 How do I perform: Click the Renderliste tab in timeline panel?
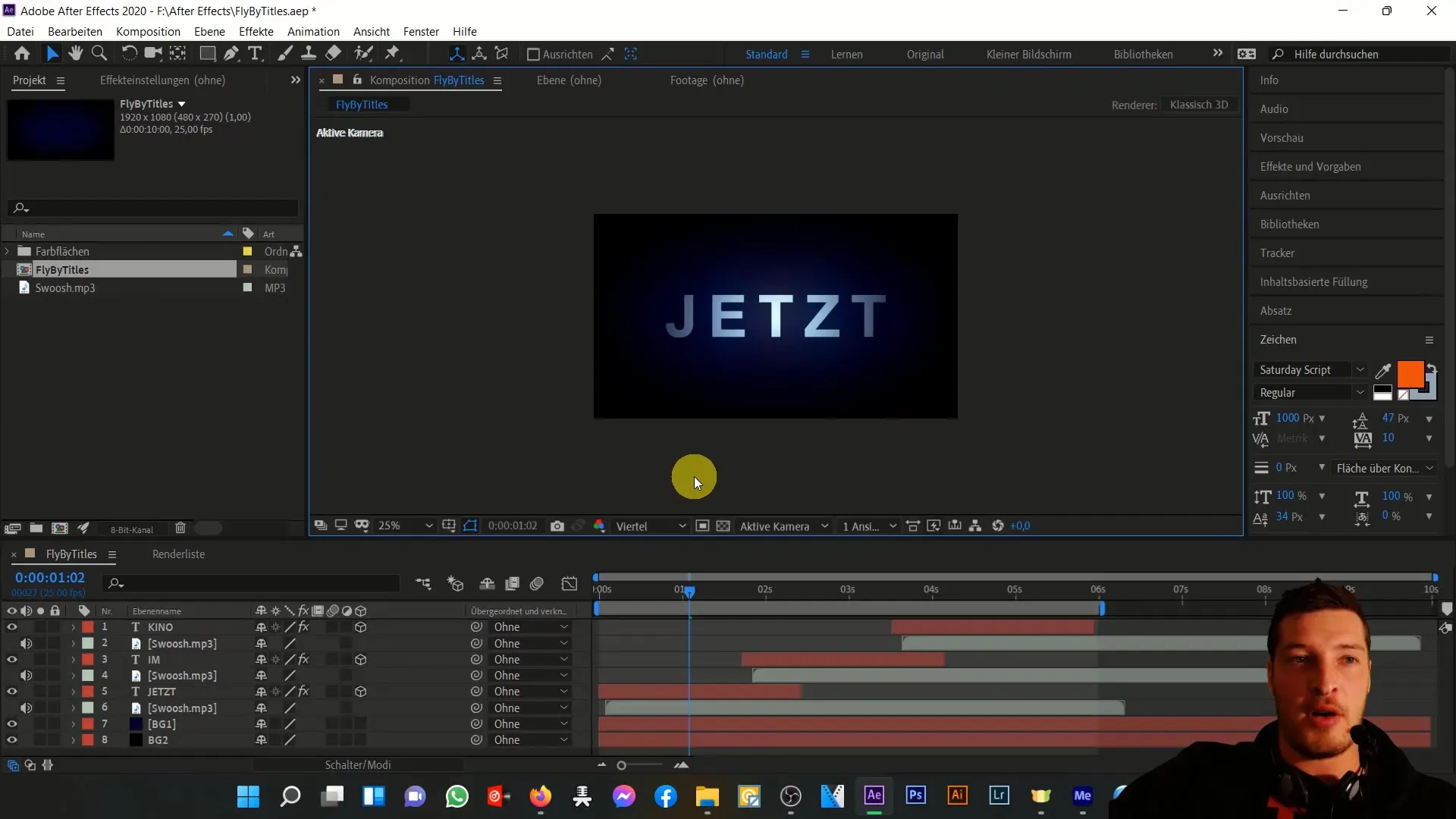[x=178, y=554]
